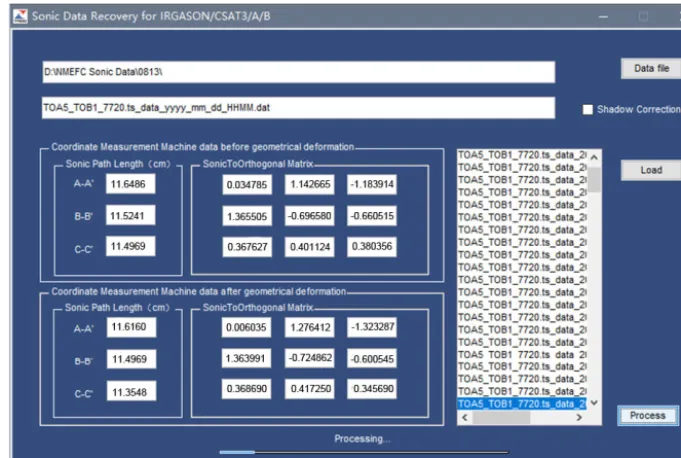Click matrix cell 0.345690
The width and height of the screenshot is (681, 458).
[372, 389]
